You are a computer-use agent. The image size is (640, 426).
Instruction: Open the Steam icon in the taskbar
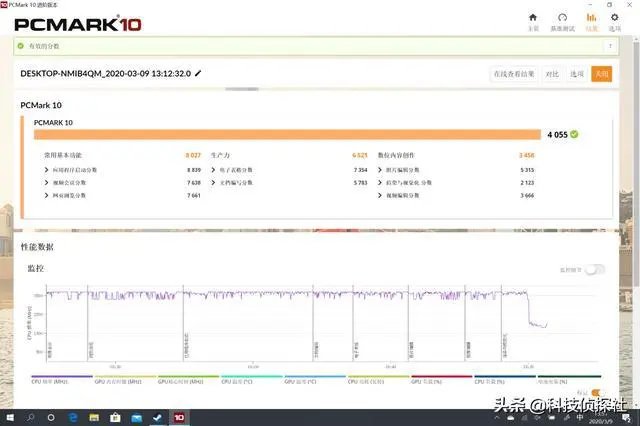(157, 417)
